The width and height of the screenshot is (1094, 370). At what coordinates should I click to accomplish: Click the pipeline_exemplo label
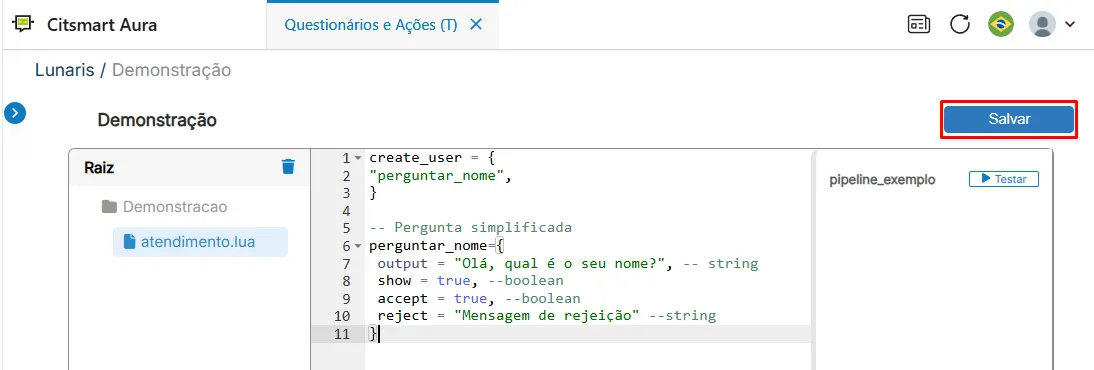point(882,180)
